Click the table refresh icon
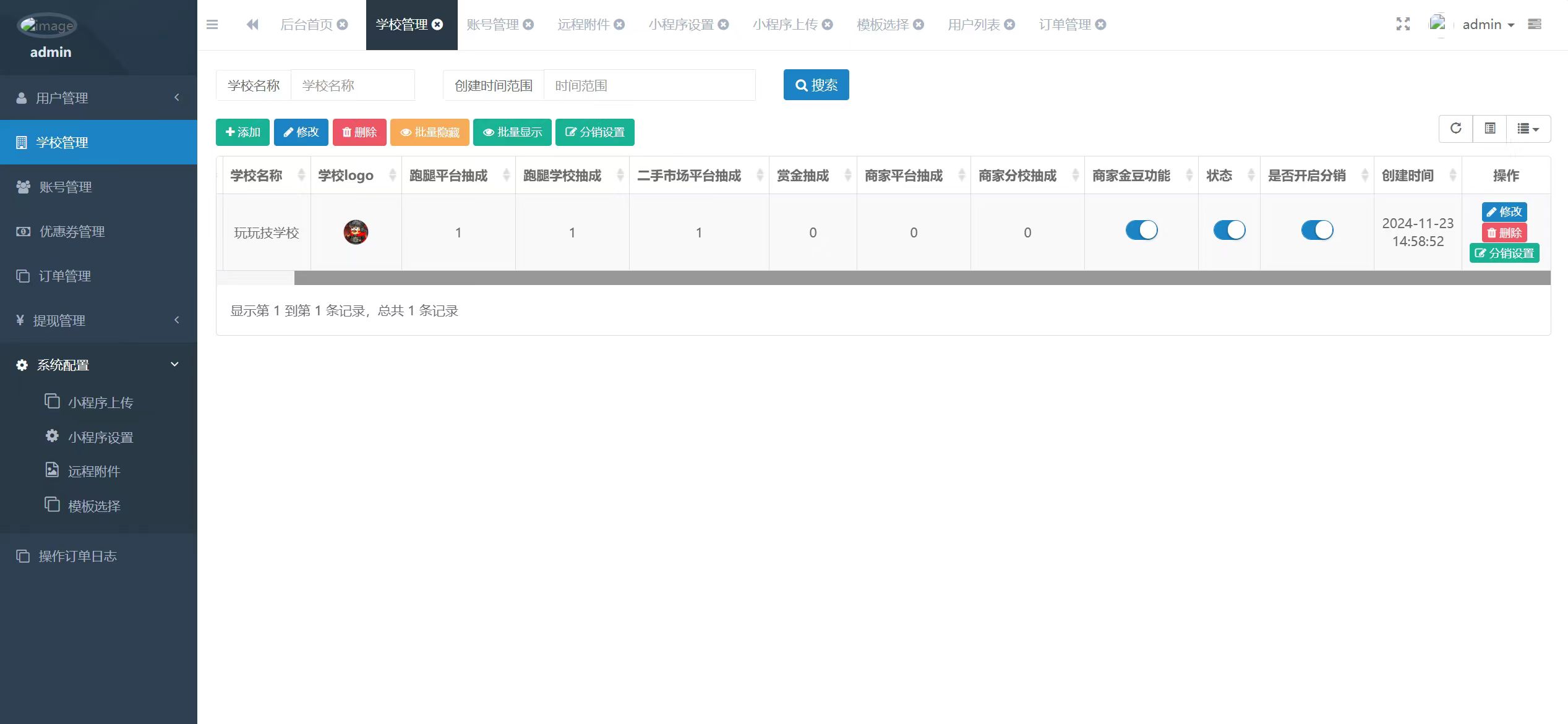This screenshot has height=724, width=1568. click(1455, 129)
